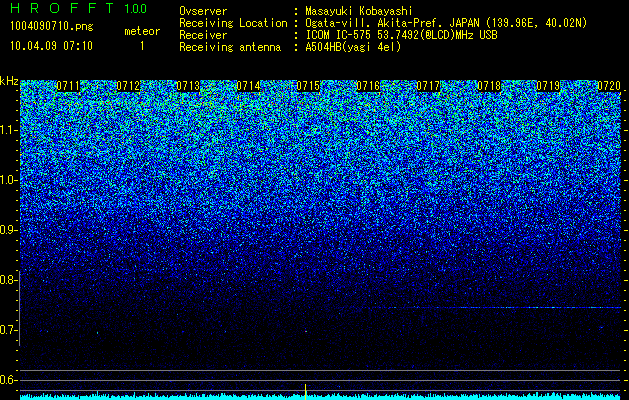Screen dimensions: 629x400
Task: Click the 0.7 kHz axis label
Action: point(8,330)
